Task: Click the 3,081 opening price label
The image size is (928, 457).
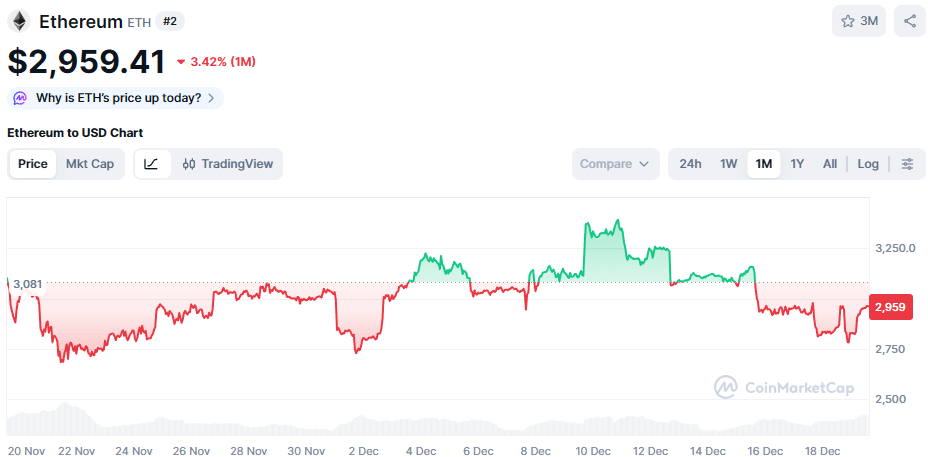Action: pyautogui.click(x=27, y=284)
